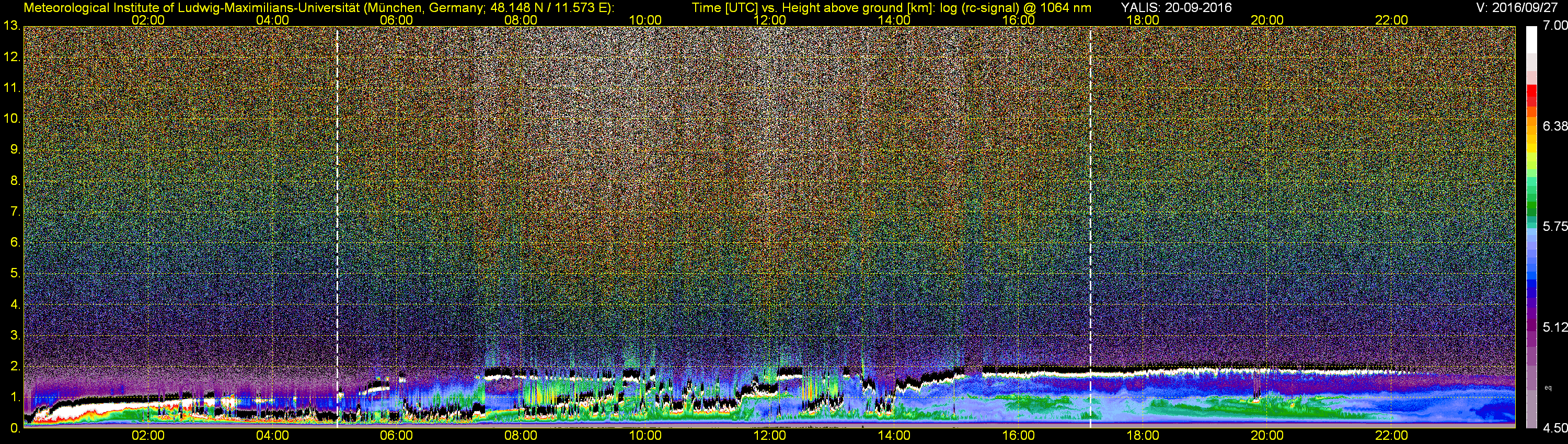Click the 06:00 label on the bottom time axis

[396, 436]
